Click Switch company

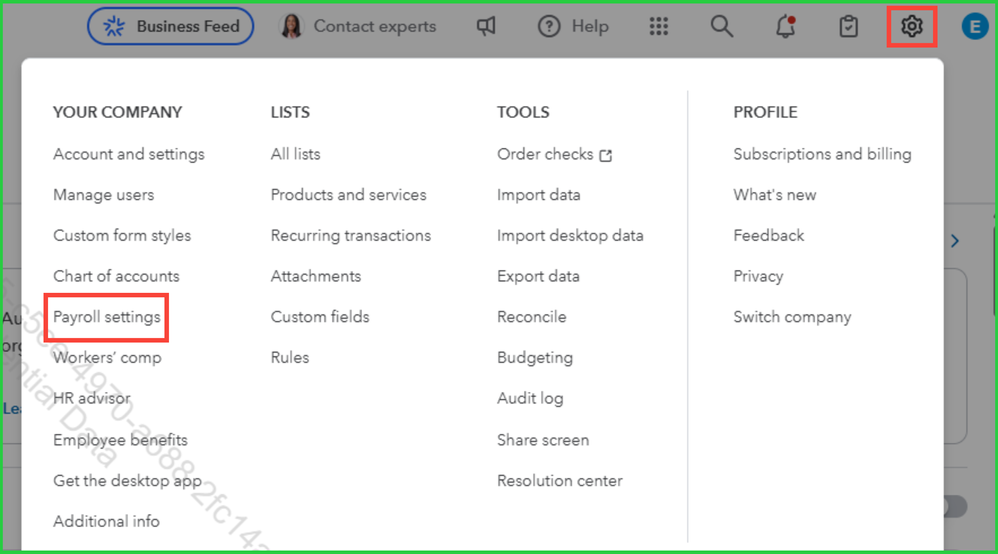click(x=792, y=317)
